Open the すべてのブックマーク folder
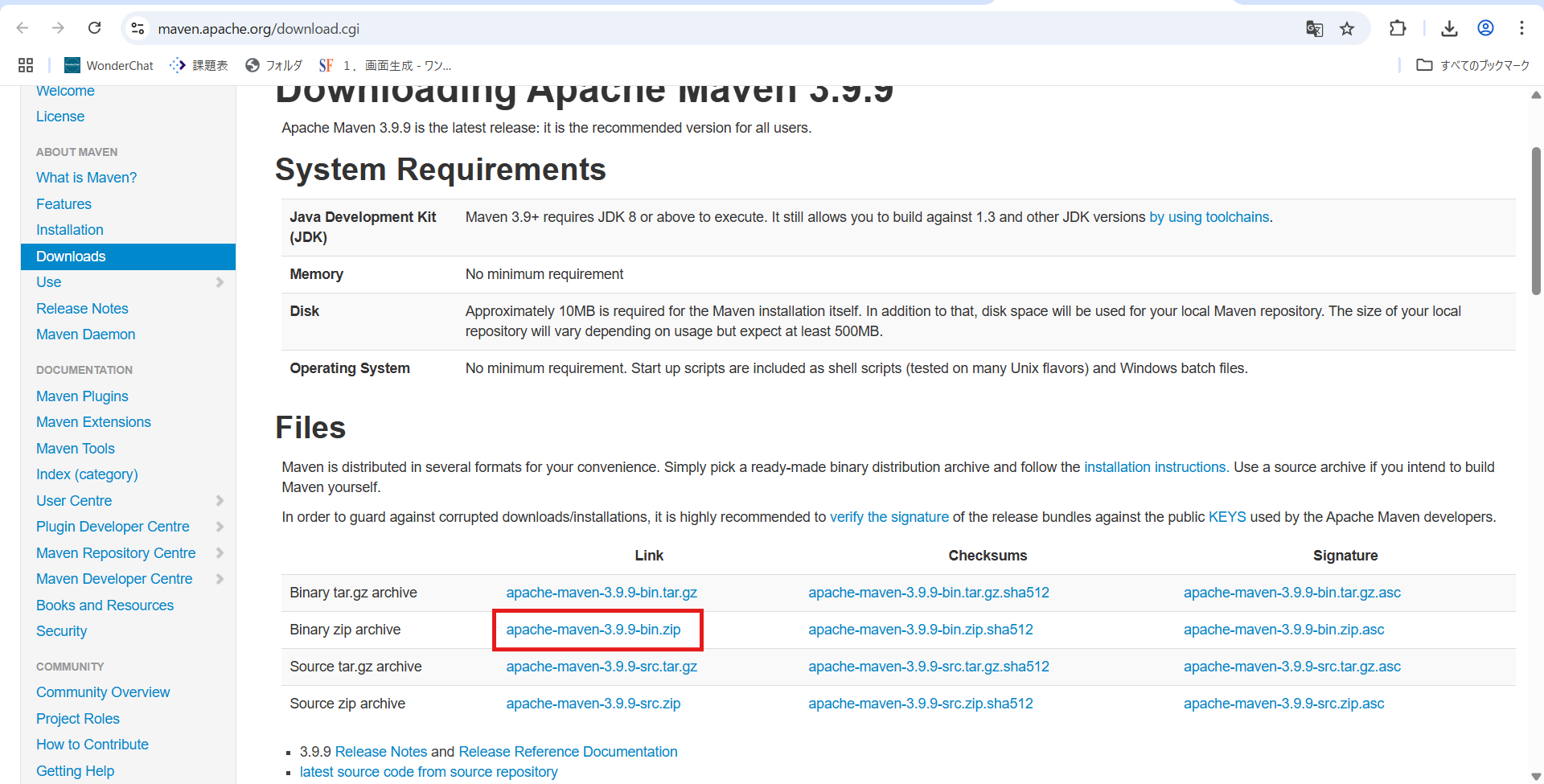Image resolution: width=1544 pixels, height=784 pixels. click(1473, 65)
